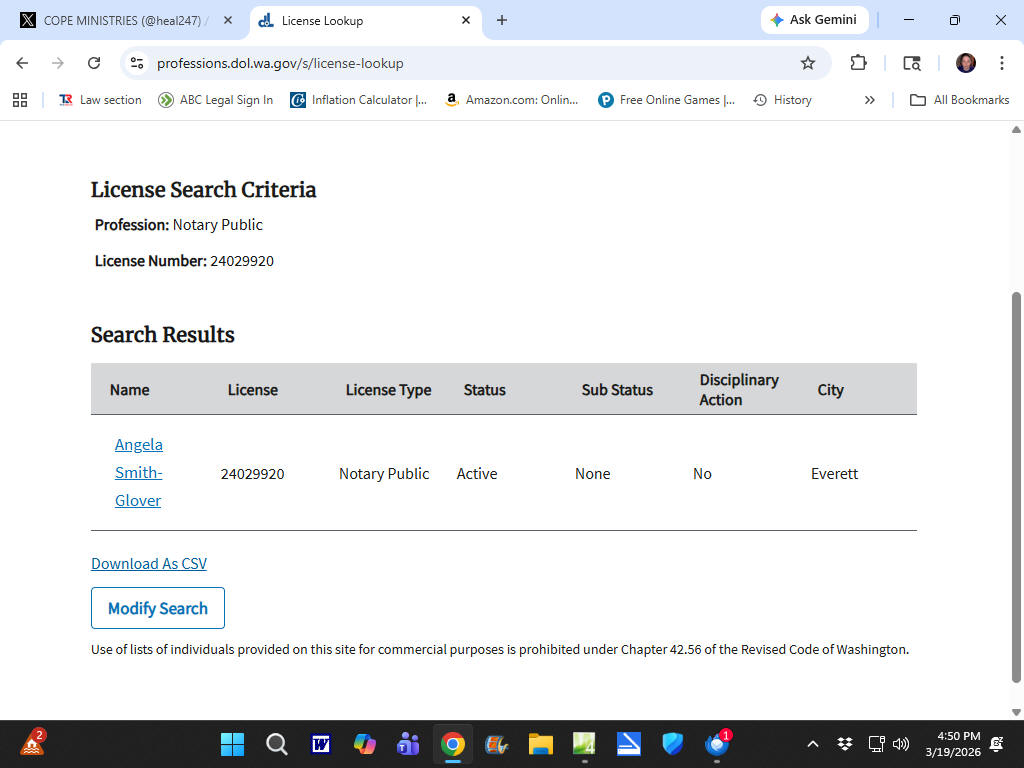Show hidden system tray icons
The image size is (1024, 768).
tap(813, 744)
